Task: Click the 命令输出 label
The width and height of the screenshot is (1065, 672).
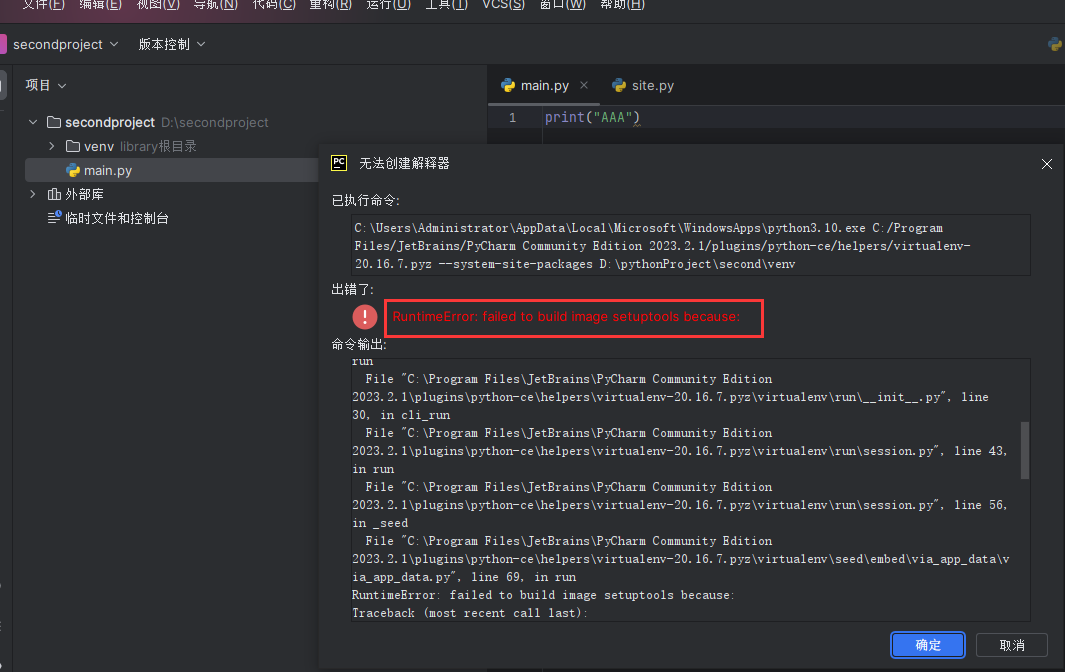Action: [x=359, y=344]
